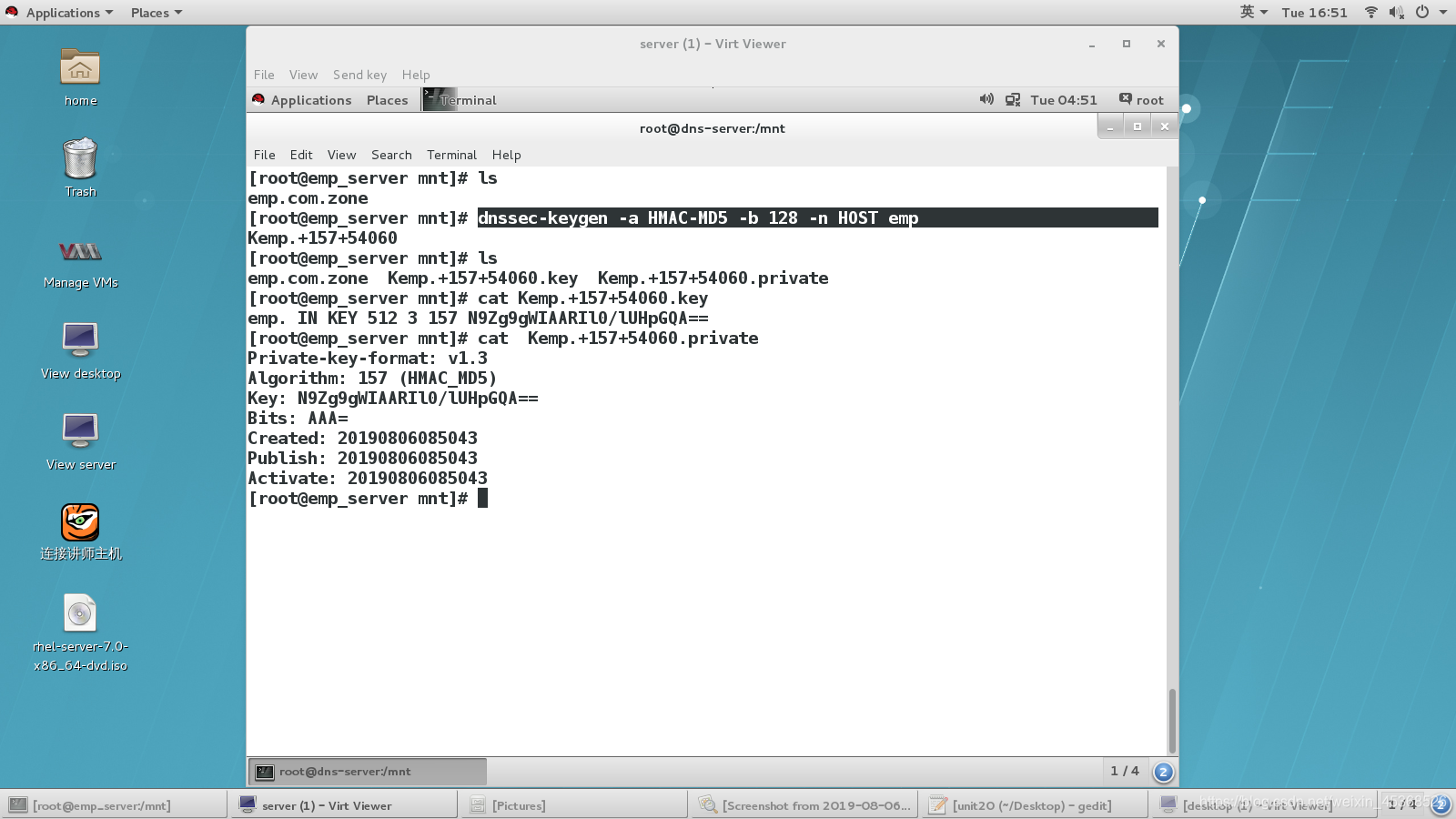Click the guest Red Hat Applications logo

[258, 99]
